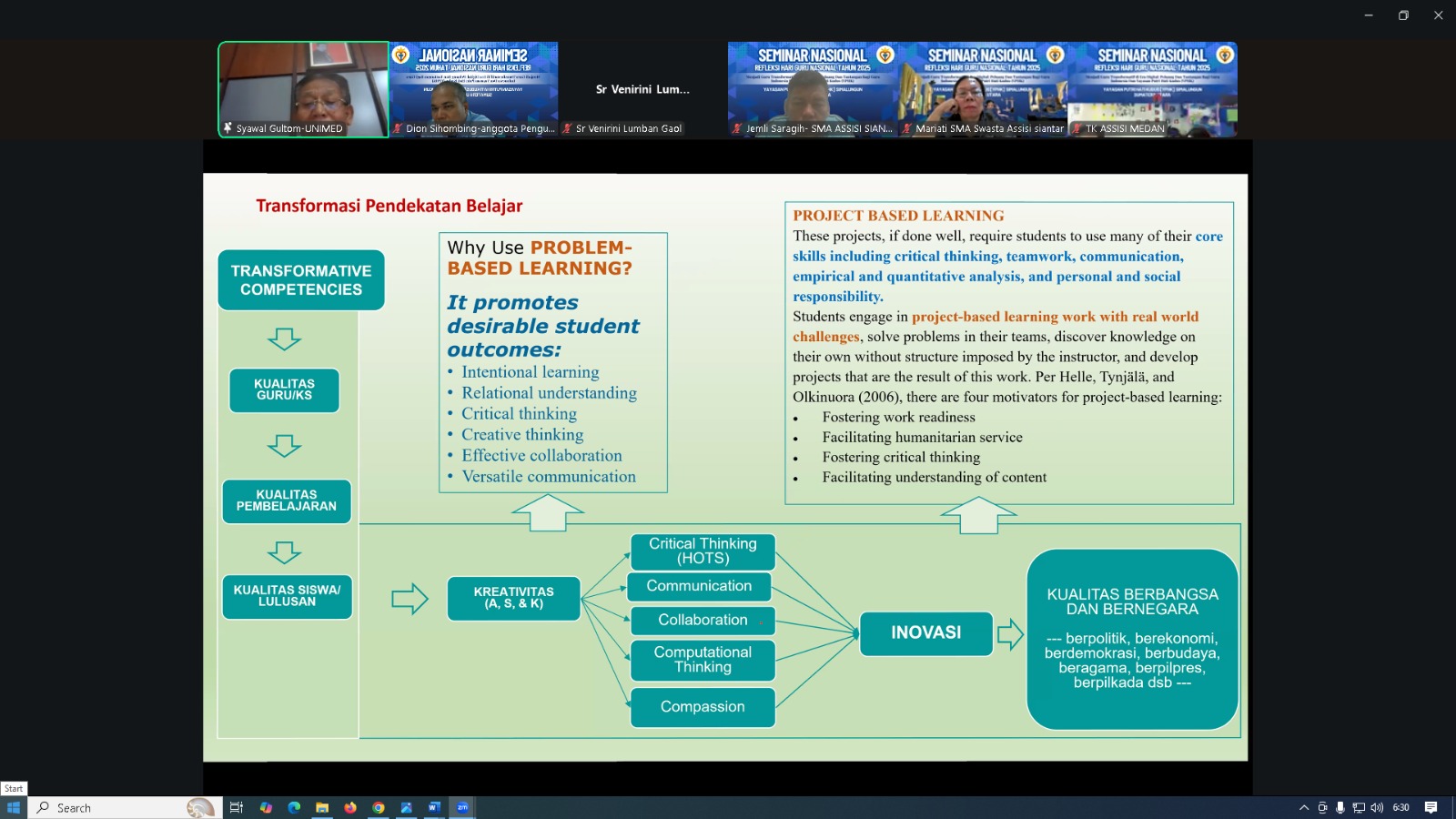The width and height of the screenshot is (1456, 819).
Task: Click the camera icon in the system tray
Action: [1322, 807]
